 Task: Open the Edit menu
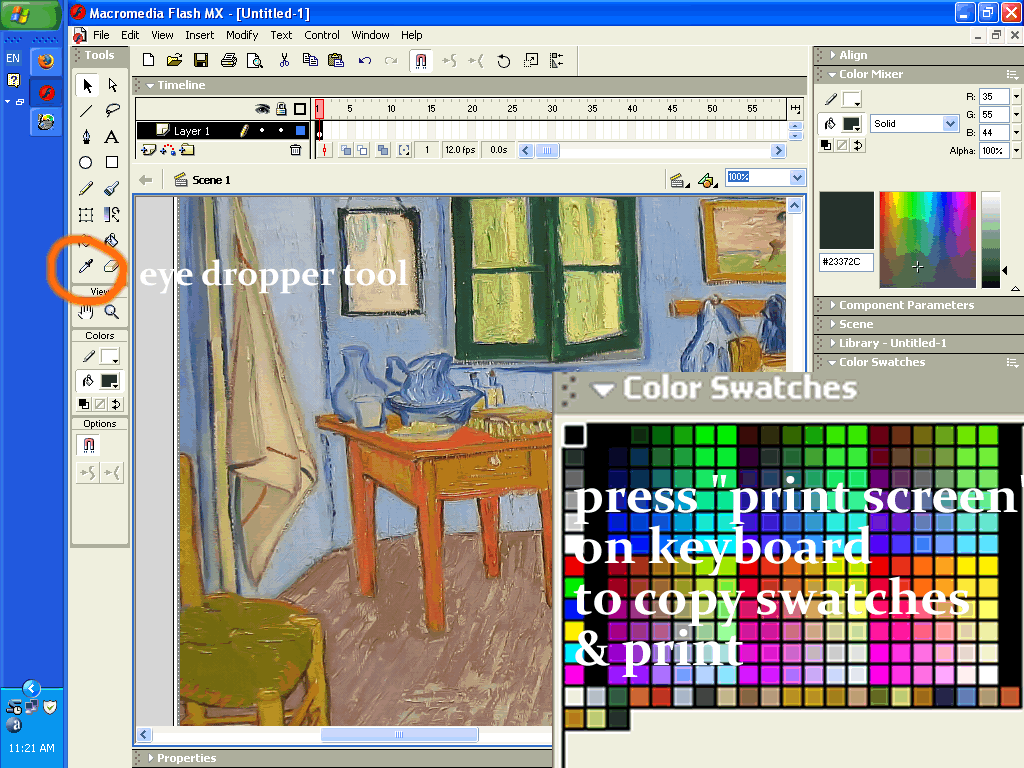(x=130, y=35)
